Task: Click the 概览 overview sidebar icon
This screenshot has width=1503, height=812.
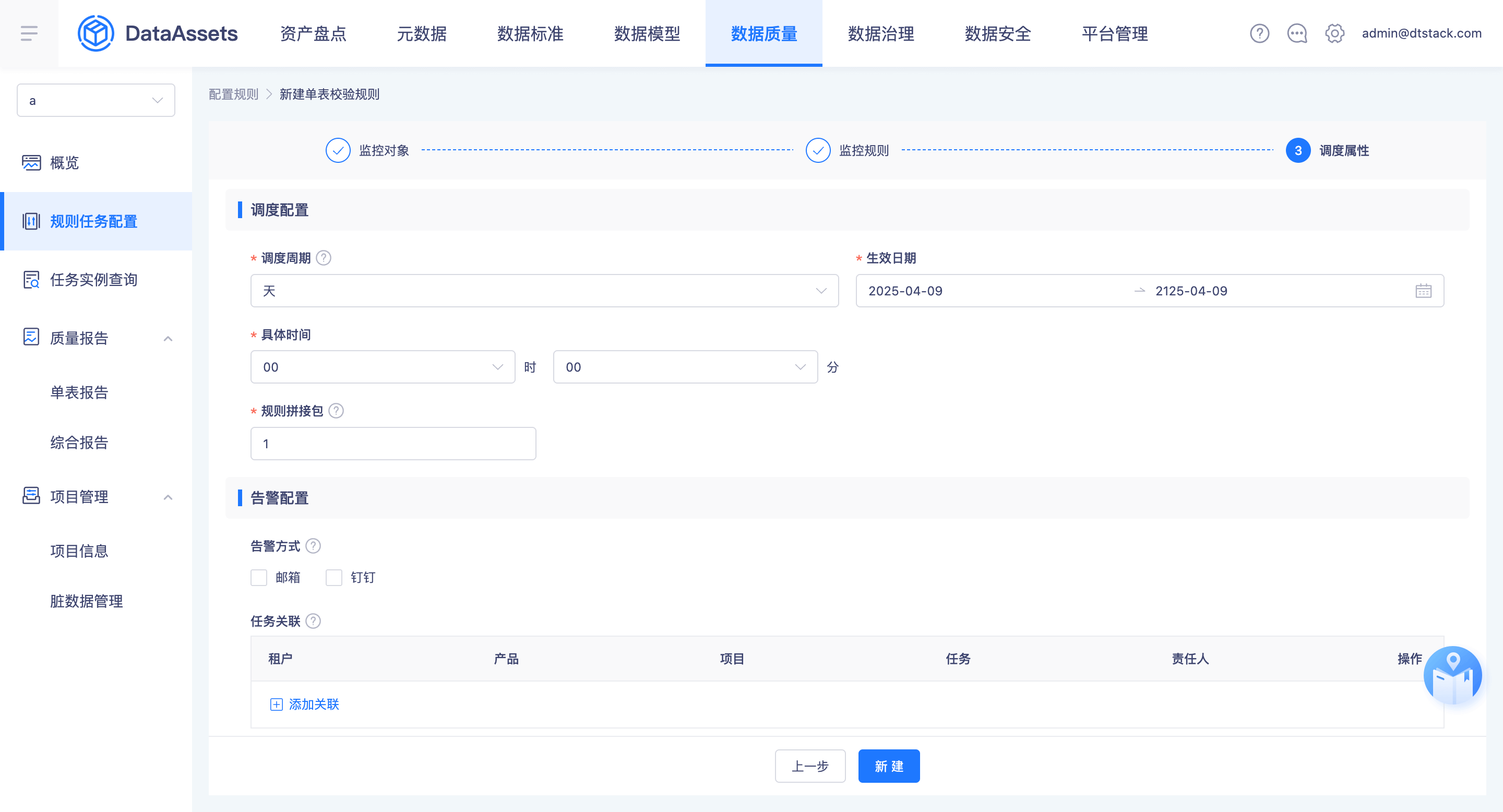Action: point(31,163)
